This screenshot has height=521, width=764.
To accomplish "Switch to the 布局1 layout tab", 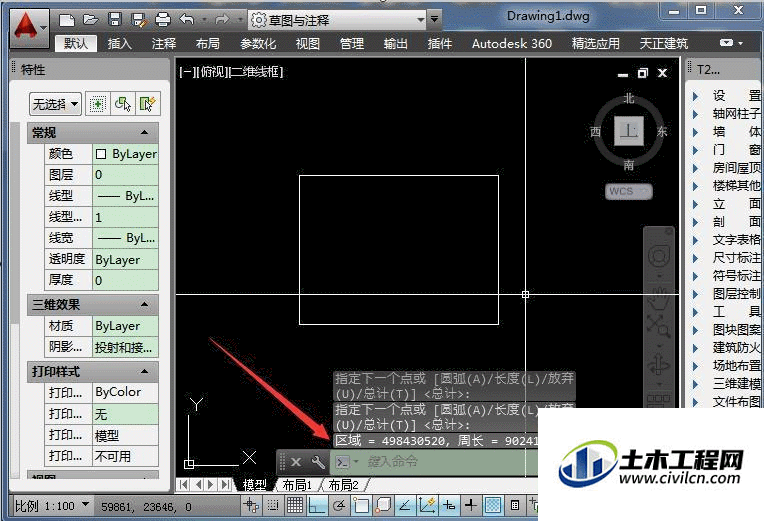I will pyautogui.click(x=296, y=484).
